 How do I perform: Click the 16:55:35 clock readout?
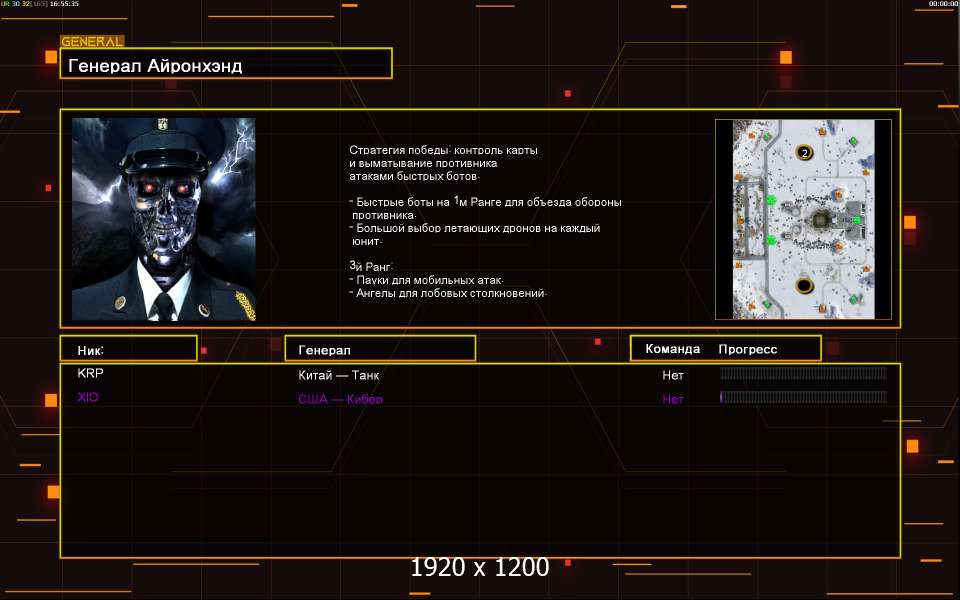click(x=64, y=4)
